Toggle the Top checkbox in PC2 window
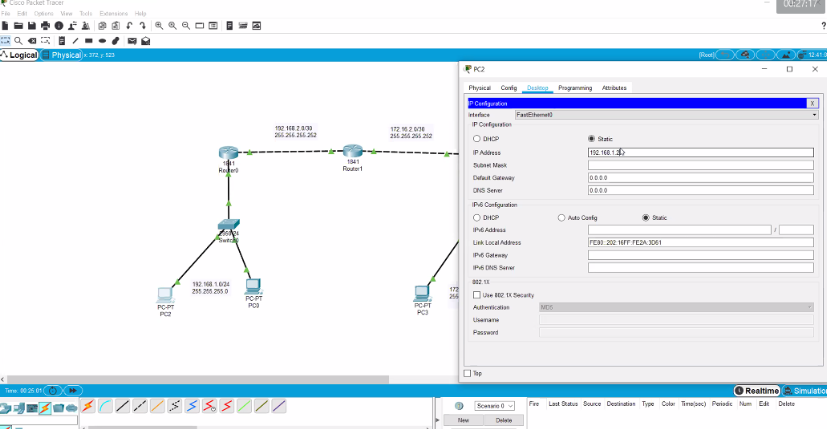This screenshot has height=429, width=827. [467, 373]
